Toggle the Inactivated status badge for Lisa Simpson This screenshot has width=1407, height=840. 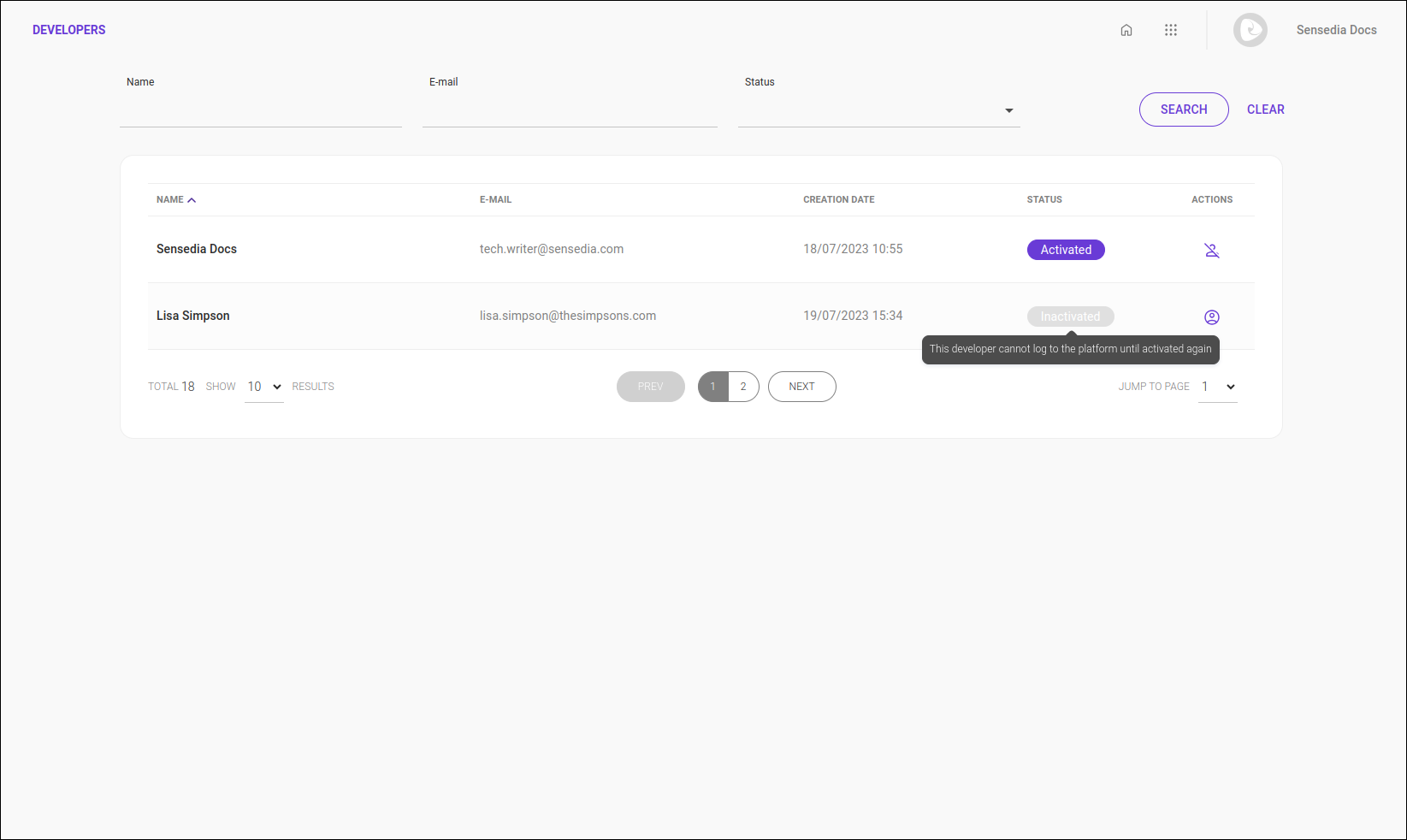pyautogui.click(x=1070, y=316)
